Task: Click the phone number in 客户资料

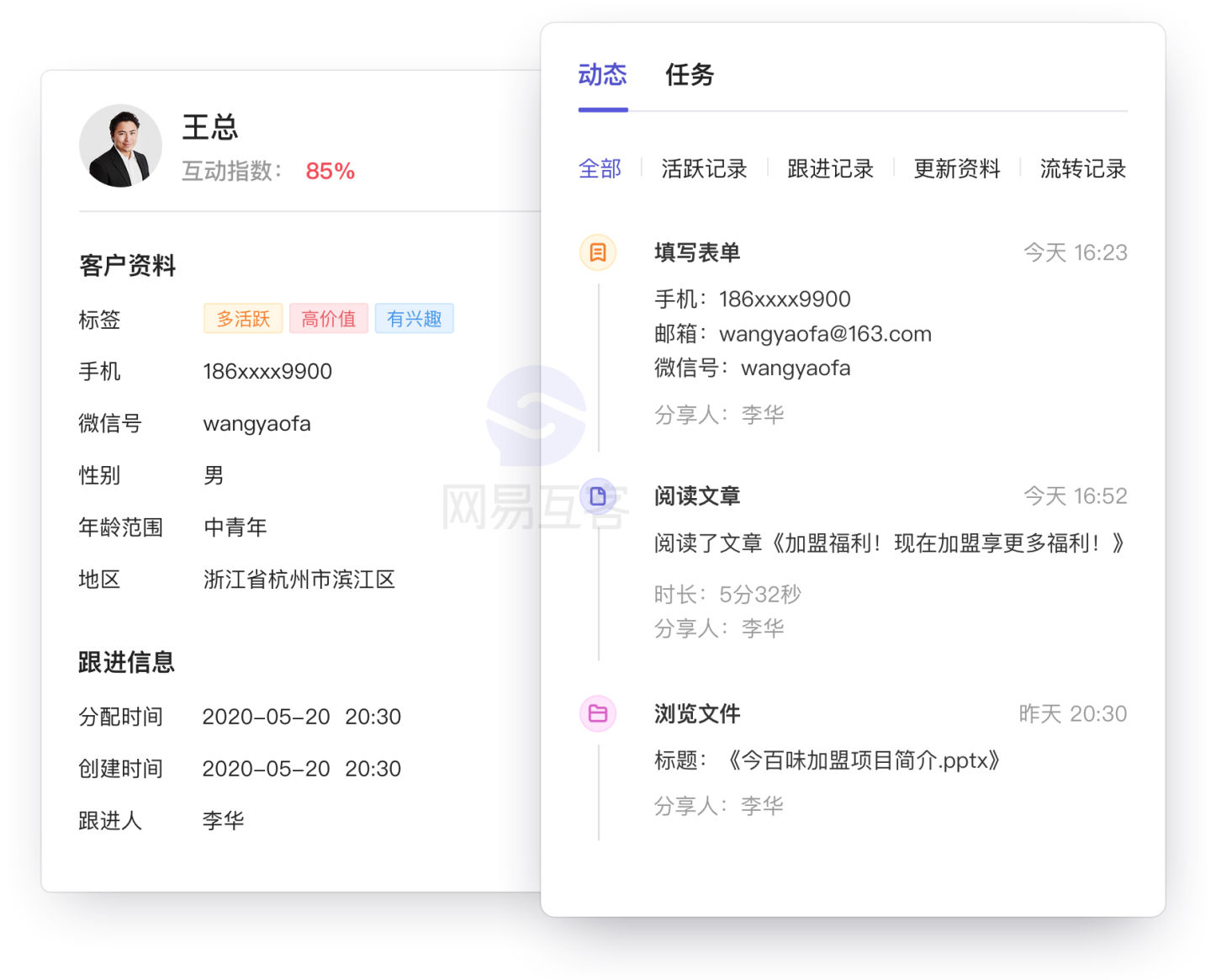Action: [267, 372]
